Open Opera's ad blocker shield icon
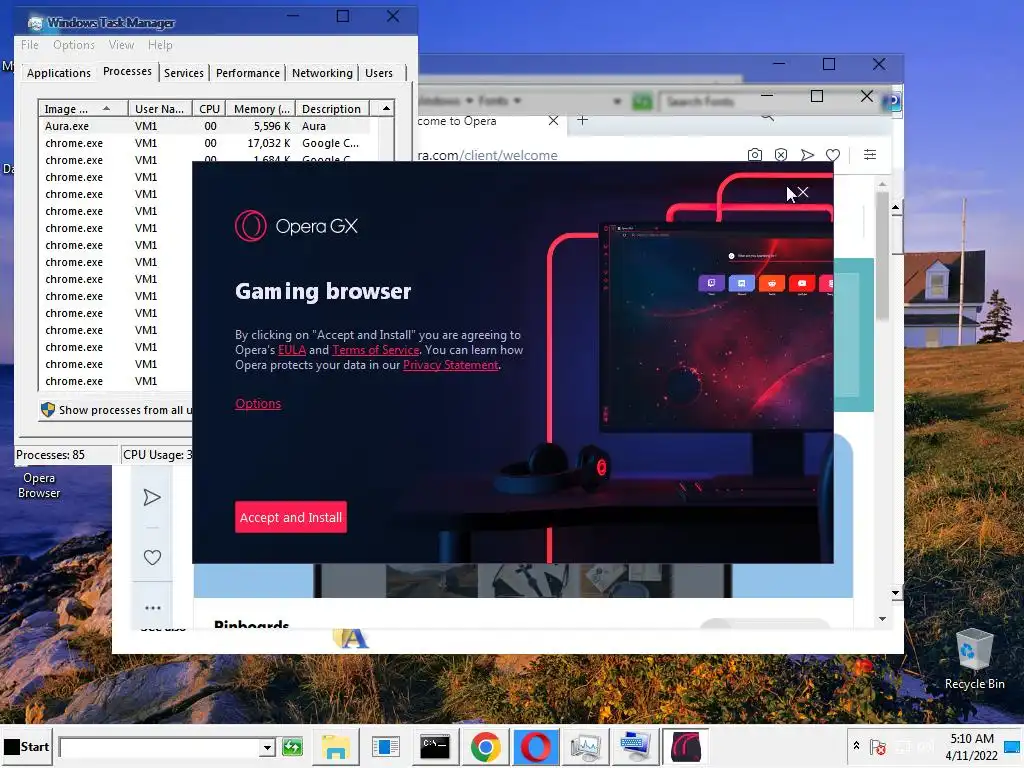 point(781,155)
